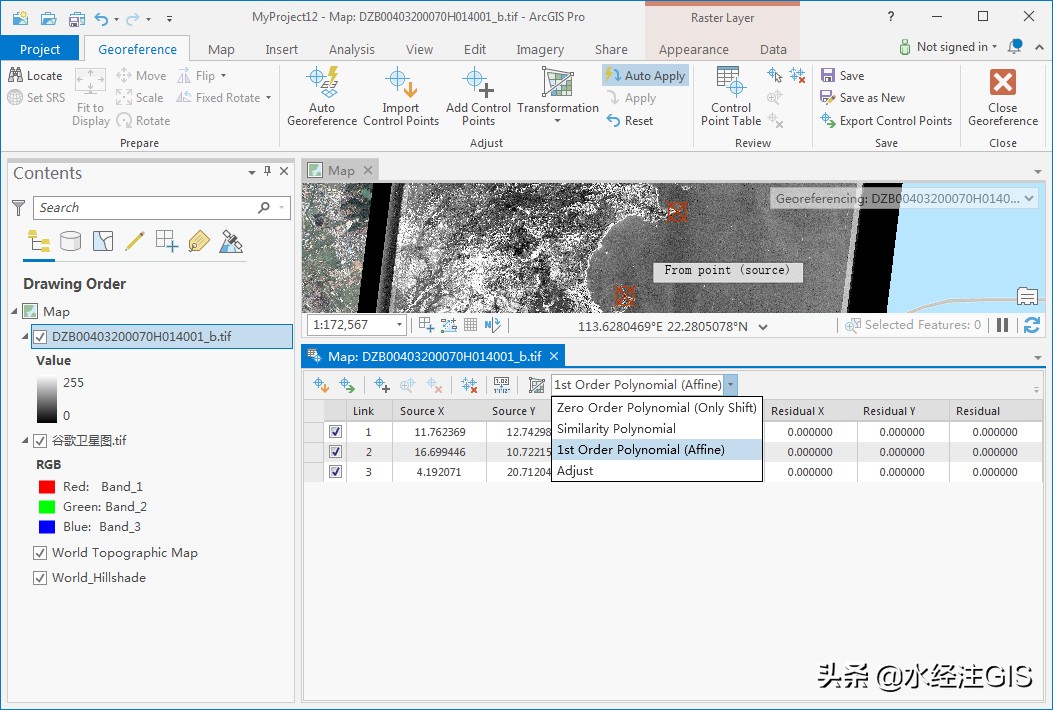Choose Zero Order Polynomial (Only Shift)

[x=656, y=408]
